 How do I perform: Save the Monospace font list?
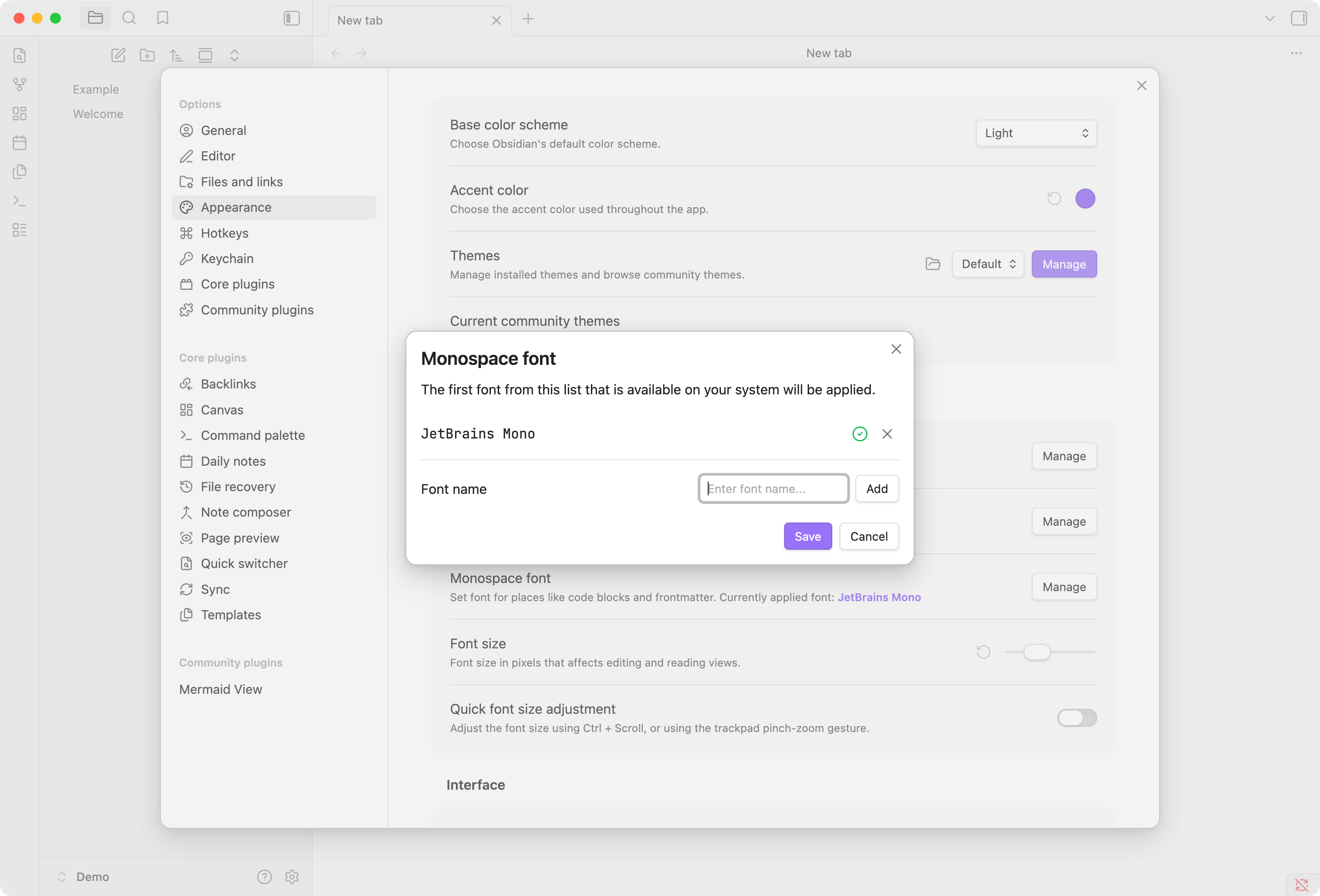807,536
